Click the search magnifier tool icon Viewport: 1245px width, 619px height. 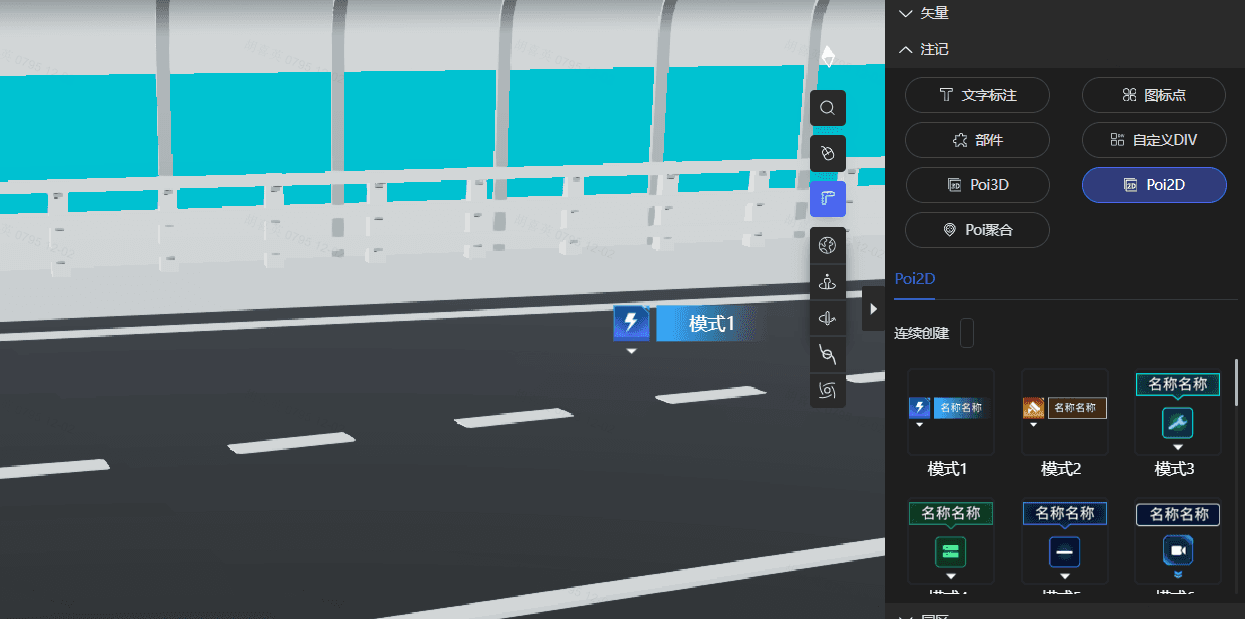click(x=827, y=108)
